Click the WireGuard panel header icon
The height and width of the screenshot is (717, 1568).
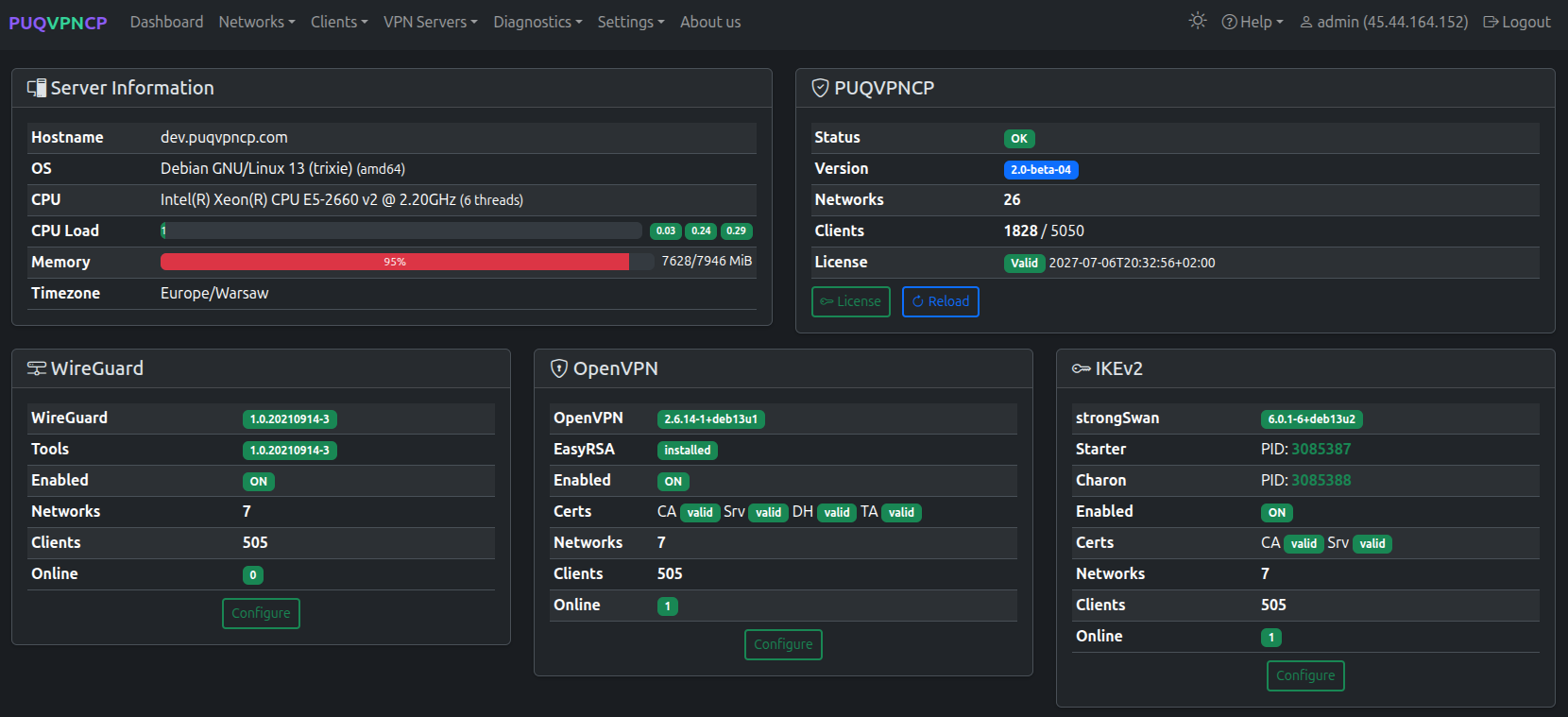(x=37, y=368)
